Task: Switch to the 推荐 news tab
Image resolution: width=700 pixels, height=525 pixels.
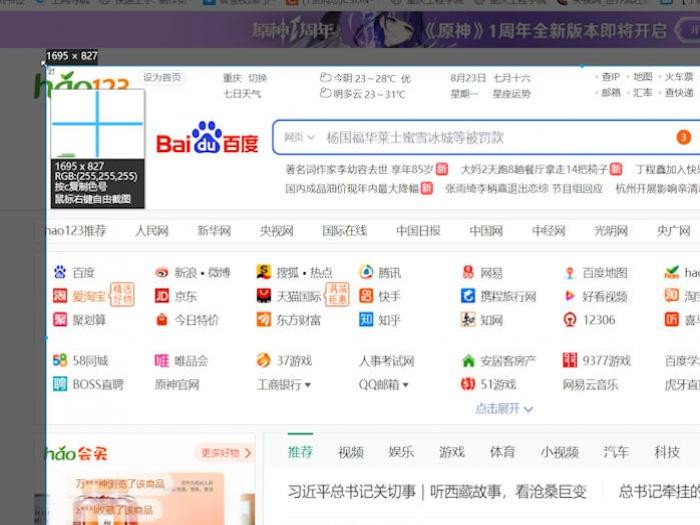Action: point(300,452)
